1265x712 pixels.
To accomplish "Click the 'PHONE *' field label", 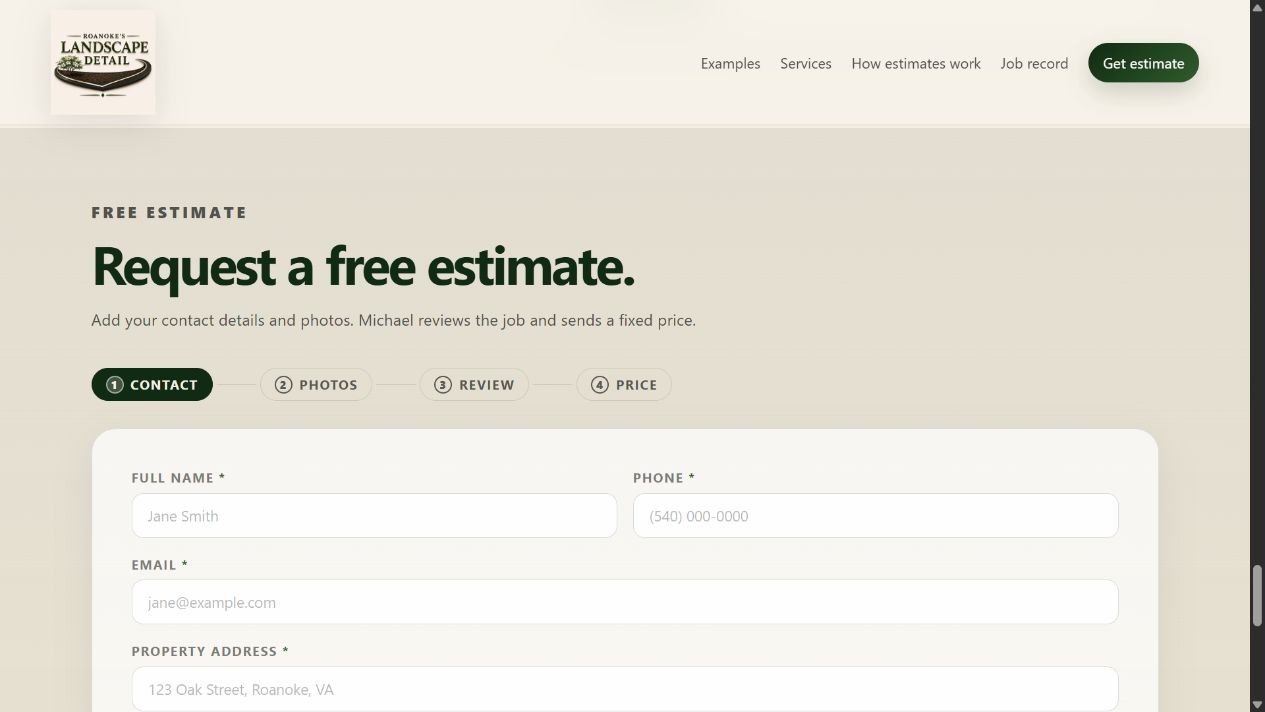I will tap(664, 478).
